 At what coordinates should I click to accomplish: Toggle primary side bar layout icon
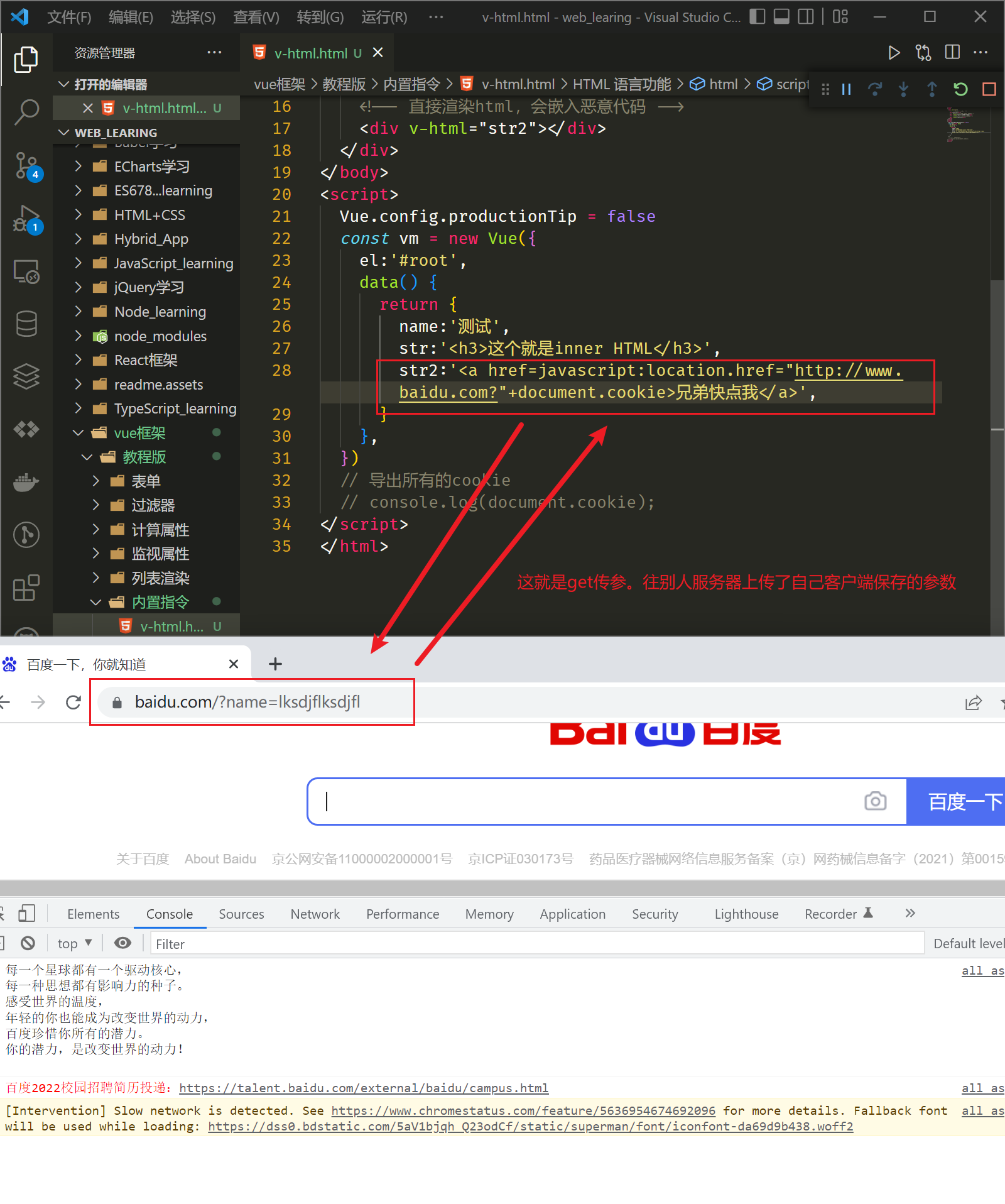[758, 17]
